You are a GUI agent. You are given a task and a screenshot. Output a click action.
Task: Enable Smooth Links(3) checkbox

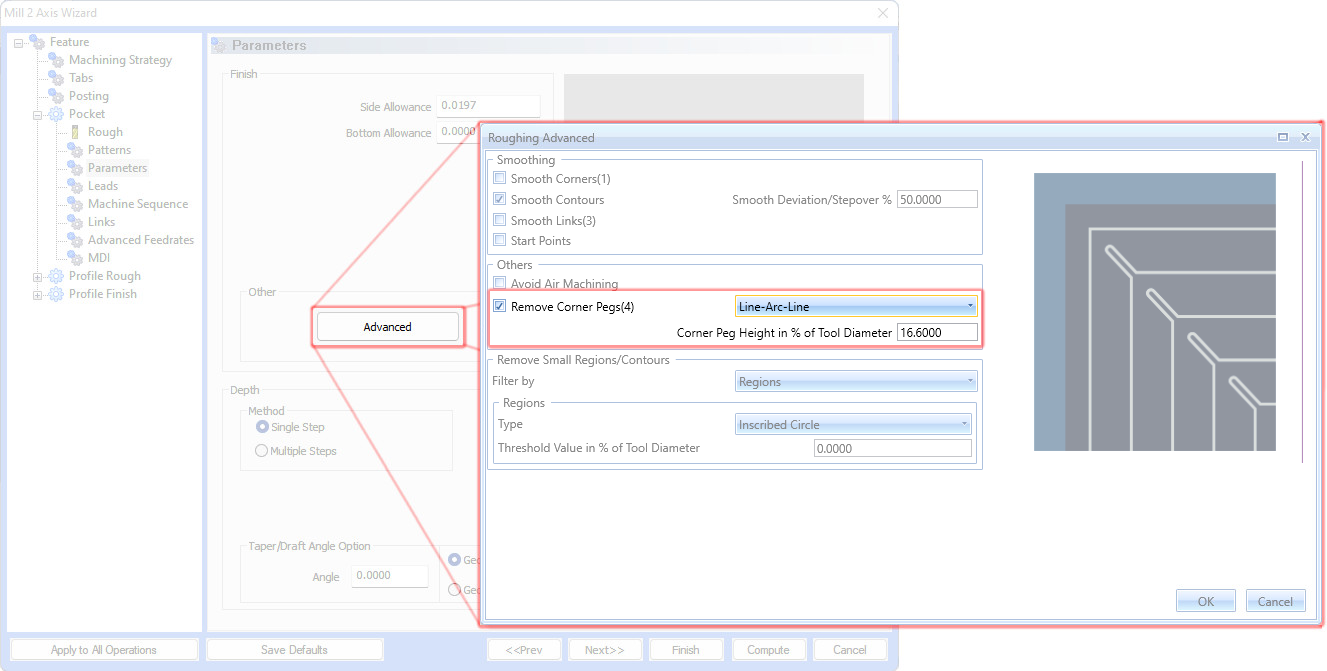[500, 220]
